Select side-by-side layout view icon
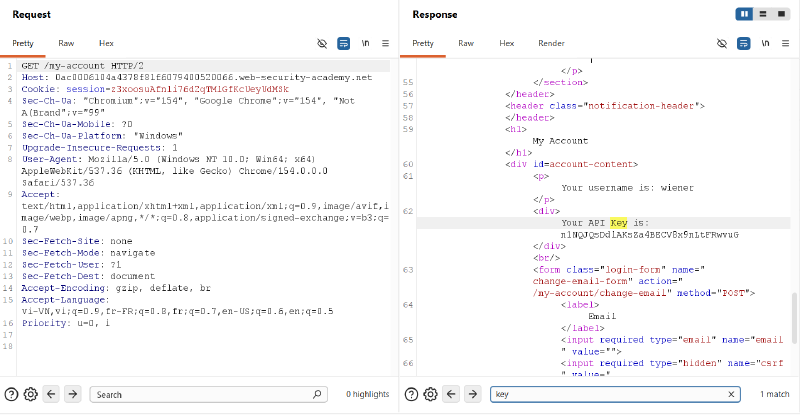Image resolution: width=800 pixels, height=415 pixels. point(744,14)
